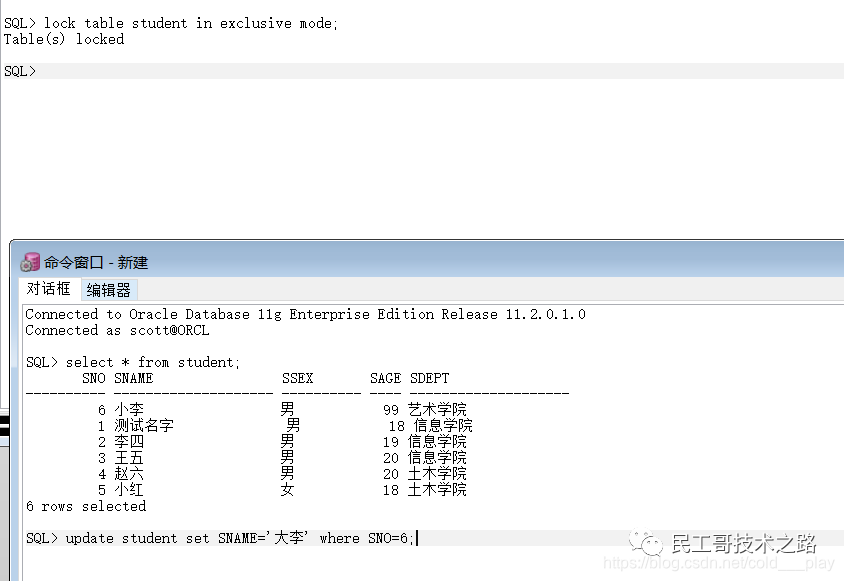Click the SNO column header
This screenshot has width=844, height=581.
(94, 378)
